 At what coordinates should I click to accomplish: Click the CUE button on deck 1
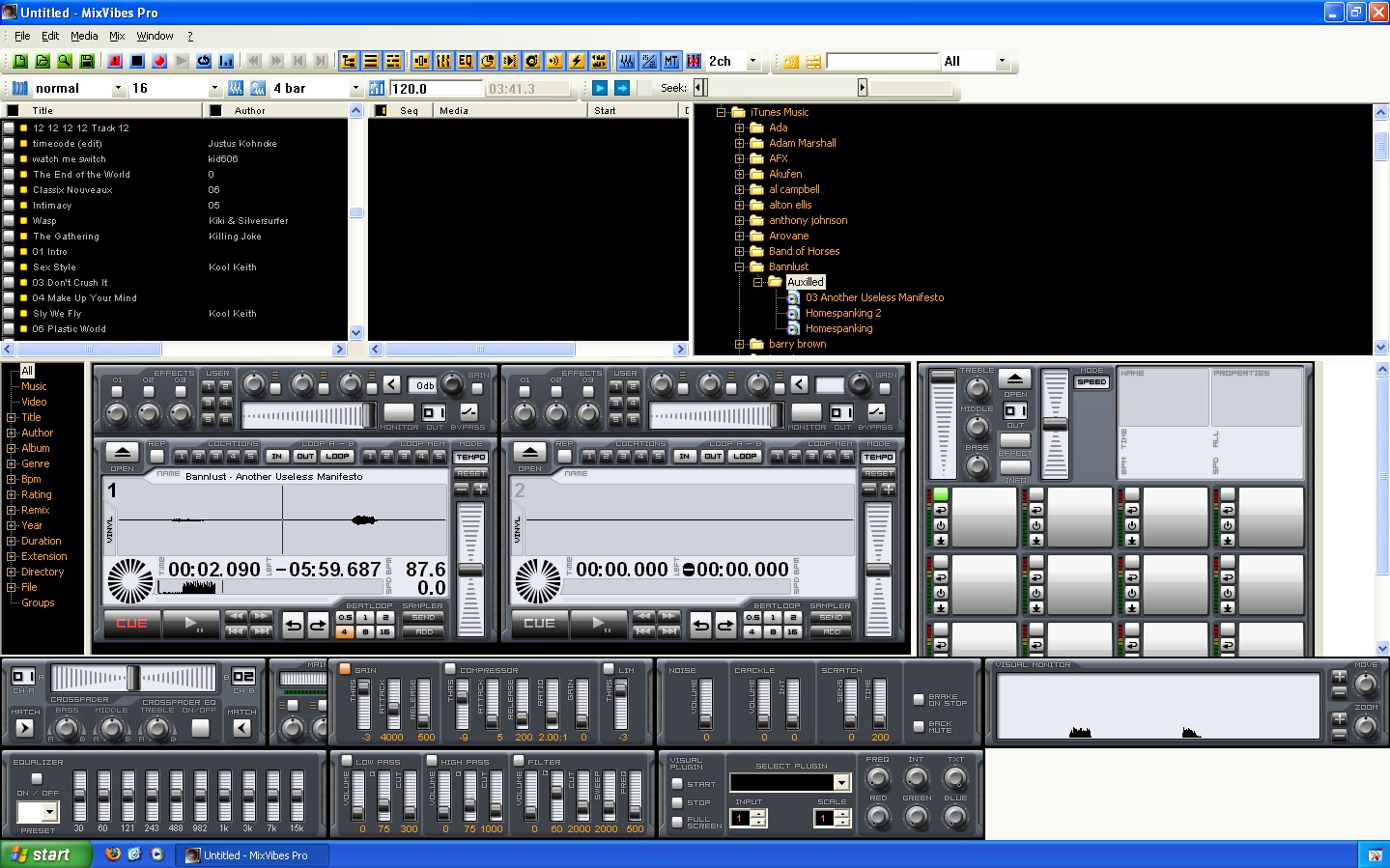pyautogui.click(x=131, y=624)
